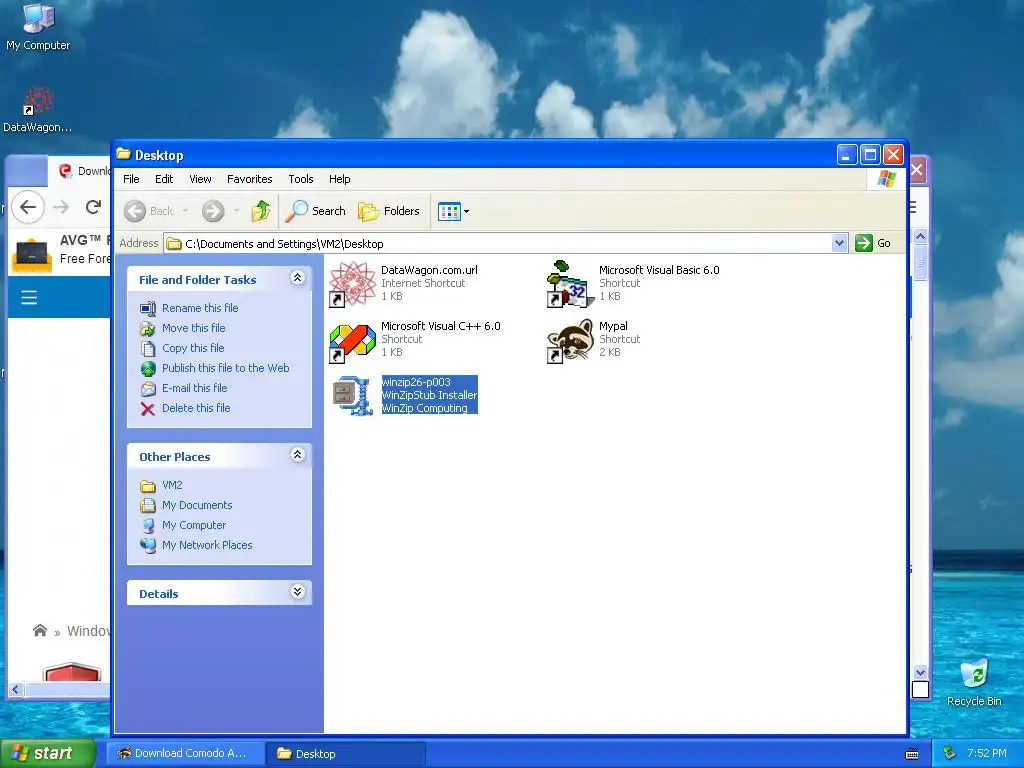Open the View menu
This screenshot has width=1024, height=768.
[200, 179]
